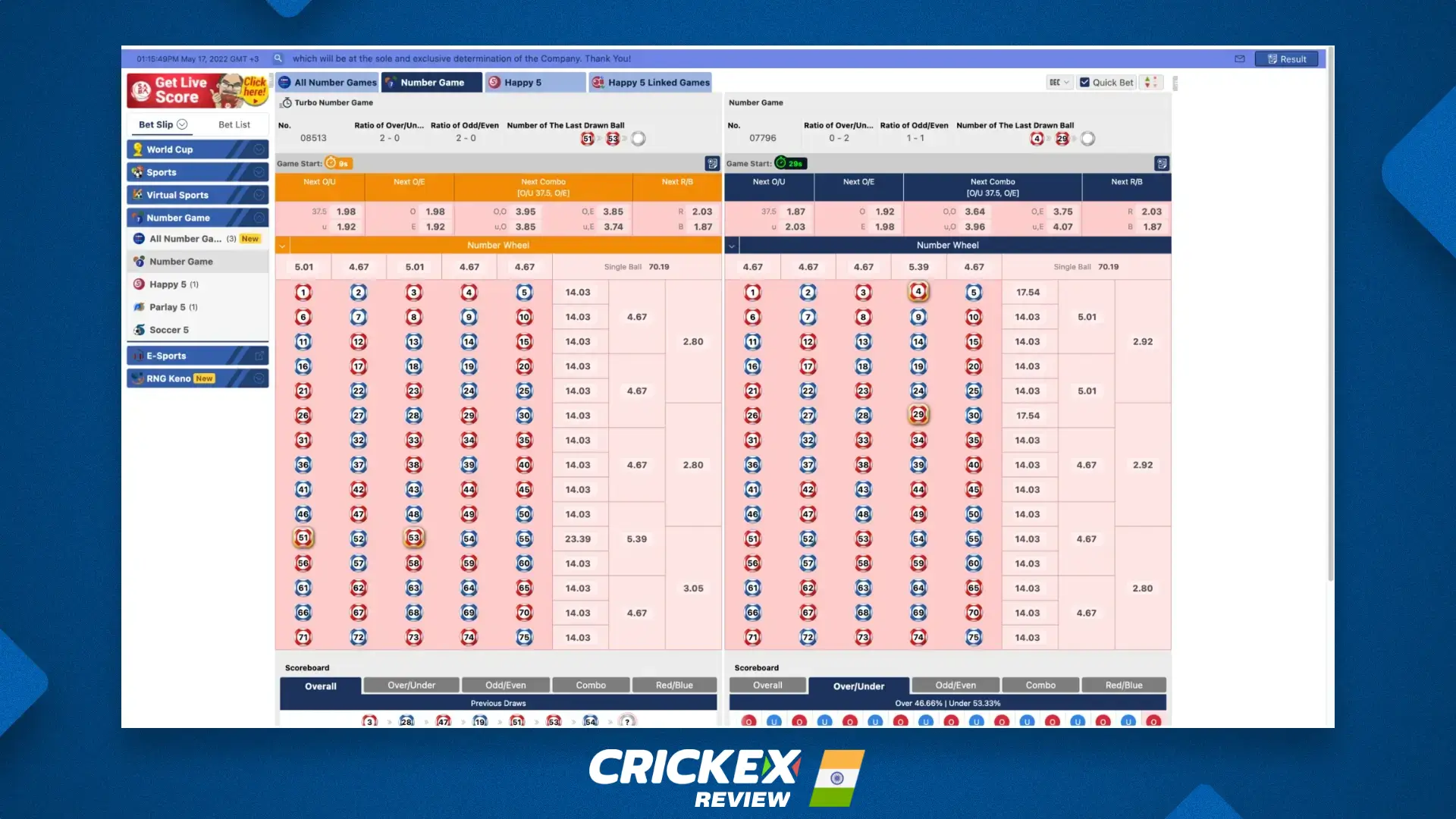Switch to the Happy 5 tab
Screen dimensions: 1456x819
click(x=535, y=82)
